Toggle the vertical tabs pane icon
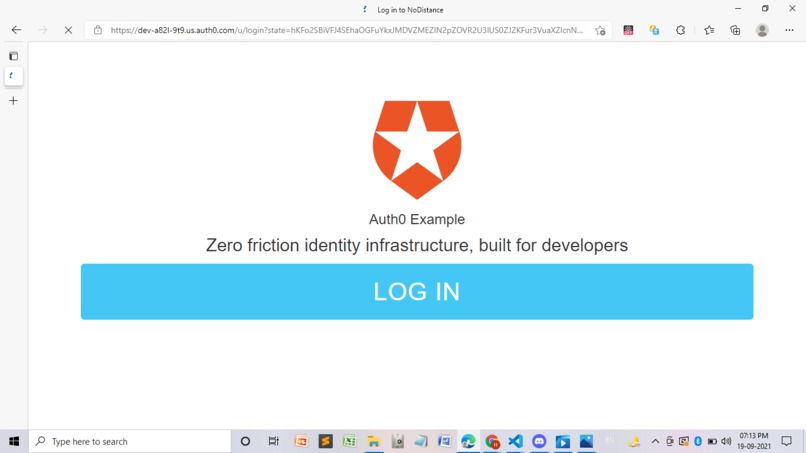 (13, 56)
